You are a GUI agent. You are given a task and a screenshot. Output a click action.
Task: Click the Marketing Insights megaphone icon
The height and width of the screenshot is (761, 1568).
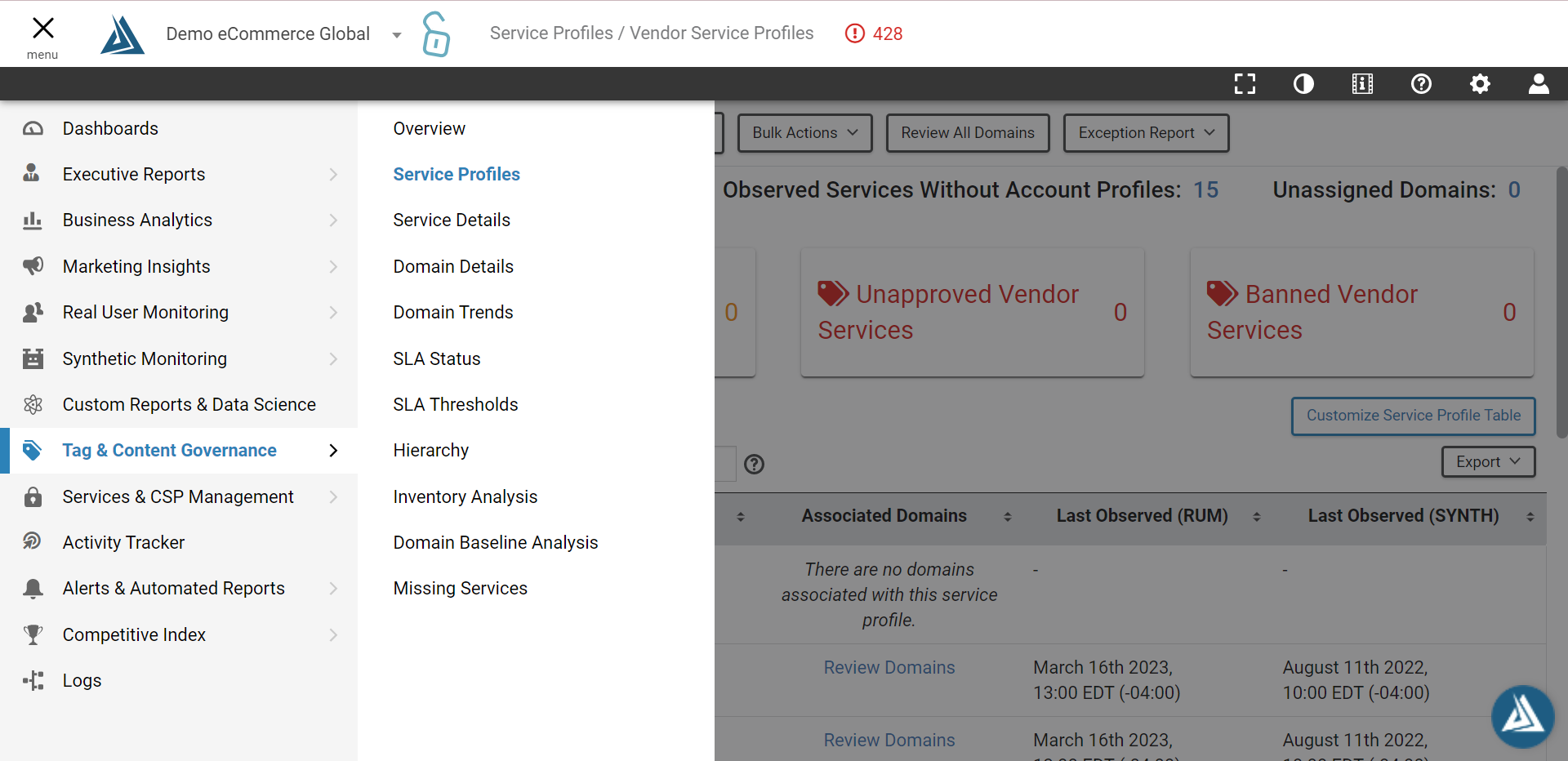click(33, 265)
